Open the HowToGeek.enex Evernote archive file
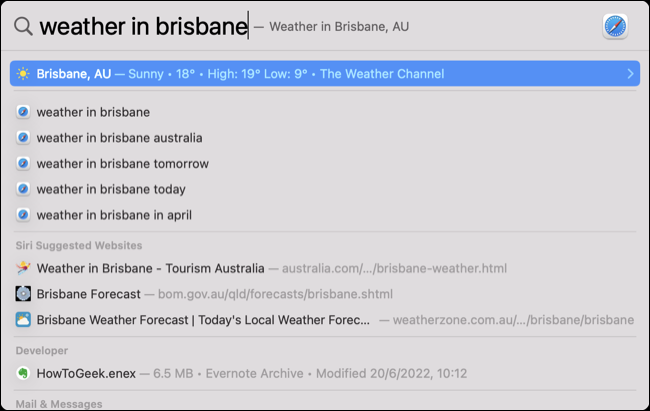650x411 pixels. 85,373
